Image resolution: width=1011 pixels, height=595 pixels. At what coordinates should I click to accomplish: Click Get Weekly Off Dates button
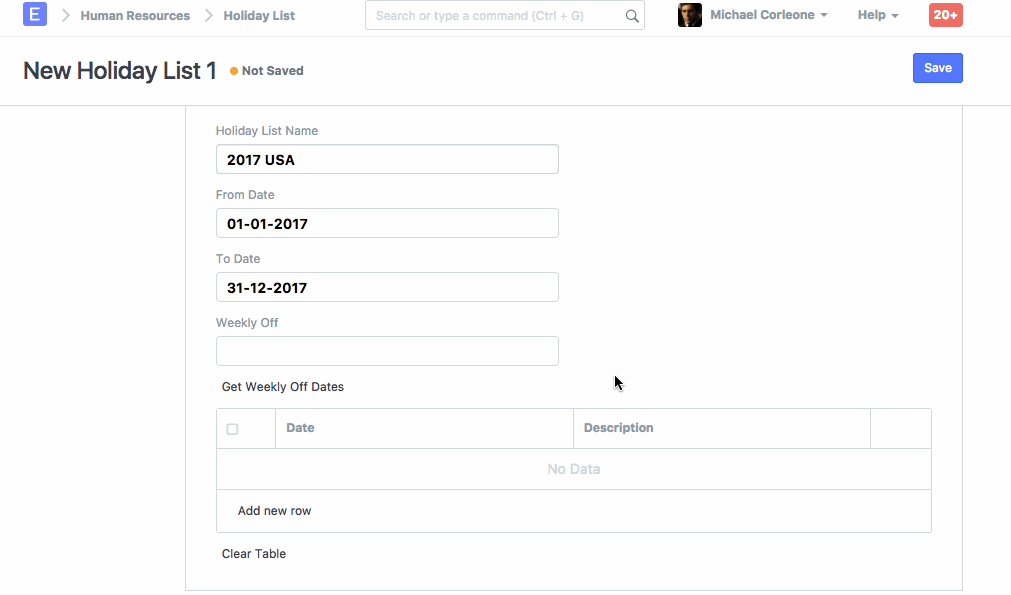point(283,387)
